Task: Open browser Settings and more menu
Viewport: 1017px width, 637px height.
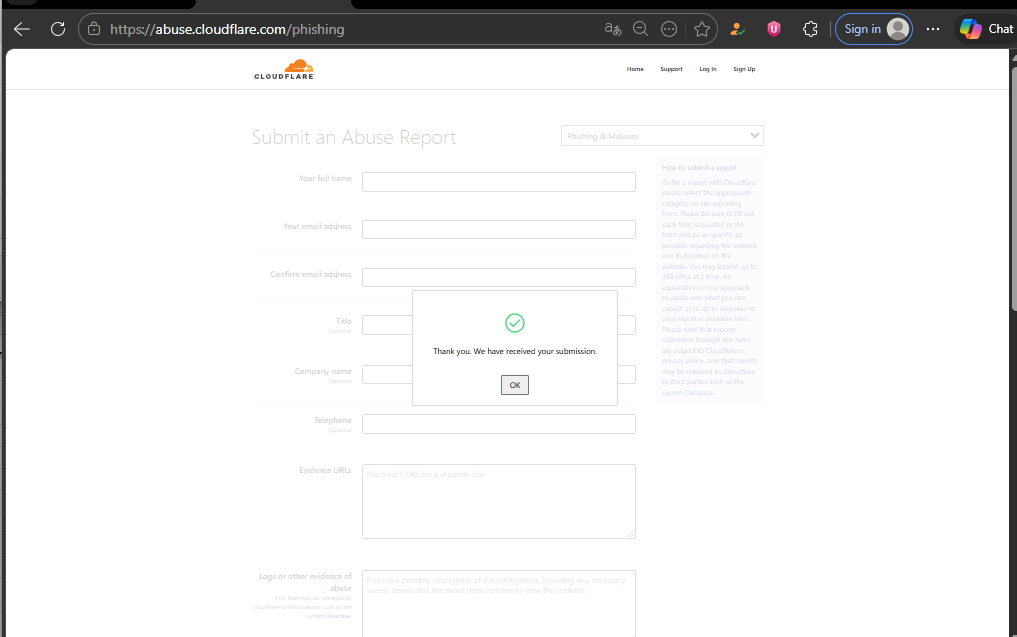Action: [x=933, y=29]
